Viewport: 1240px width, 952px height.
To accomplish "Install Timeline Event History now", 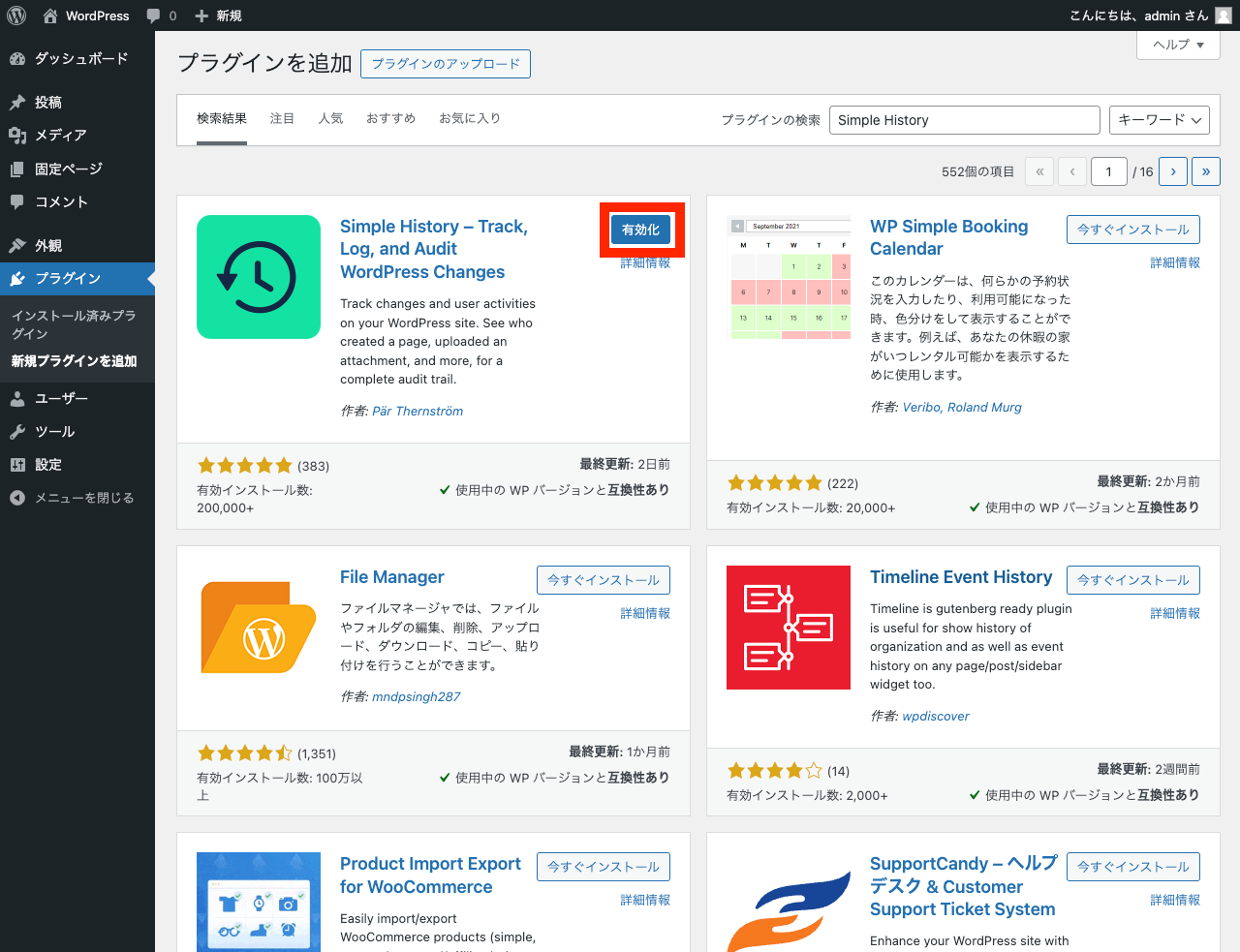I will (1133, 580).
